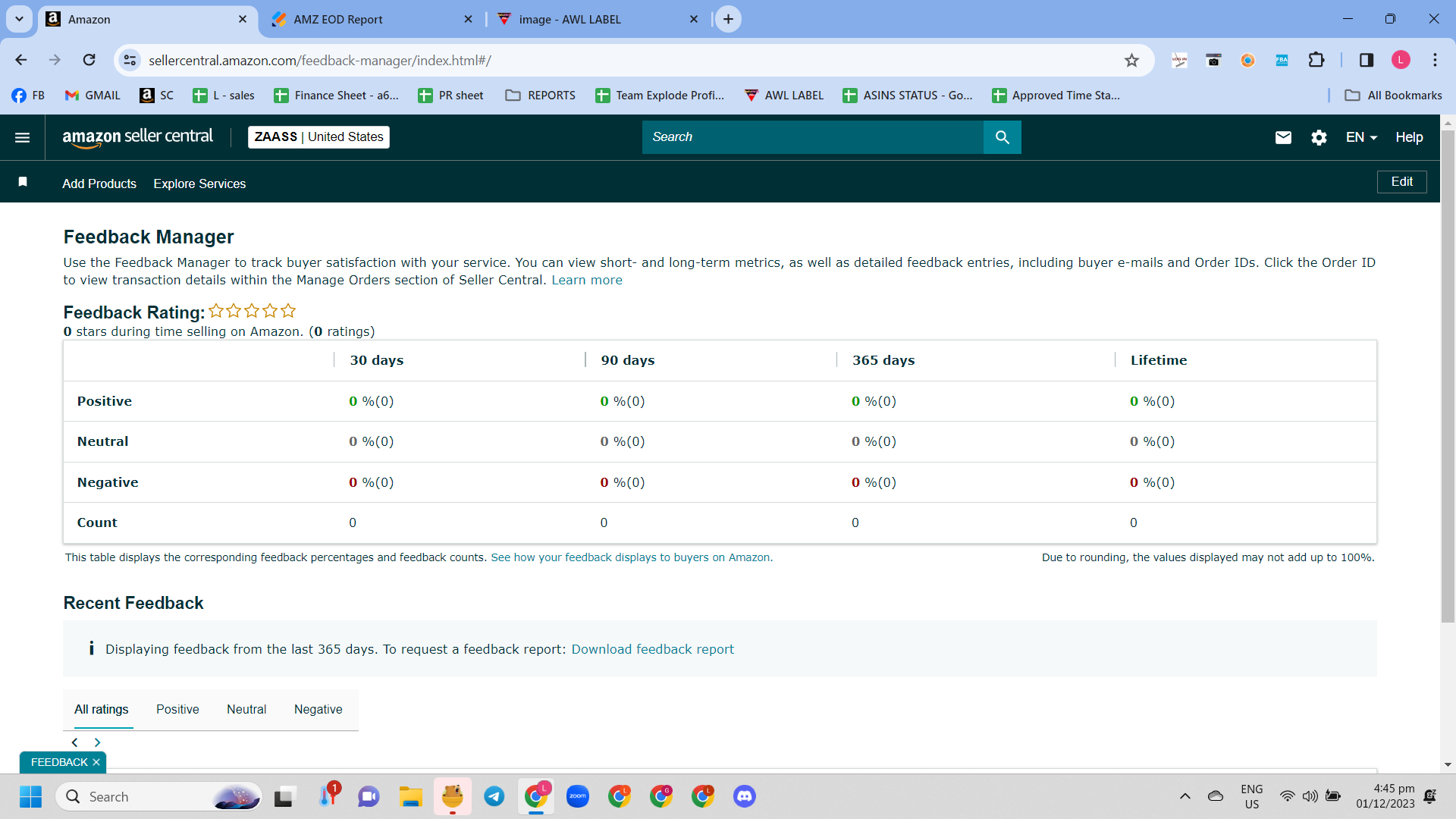Select the Negative feedback tab
The image size is (1456, 819).
pyautogui.click(x=318, y=709)
